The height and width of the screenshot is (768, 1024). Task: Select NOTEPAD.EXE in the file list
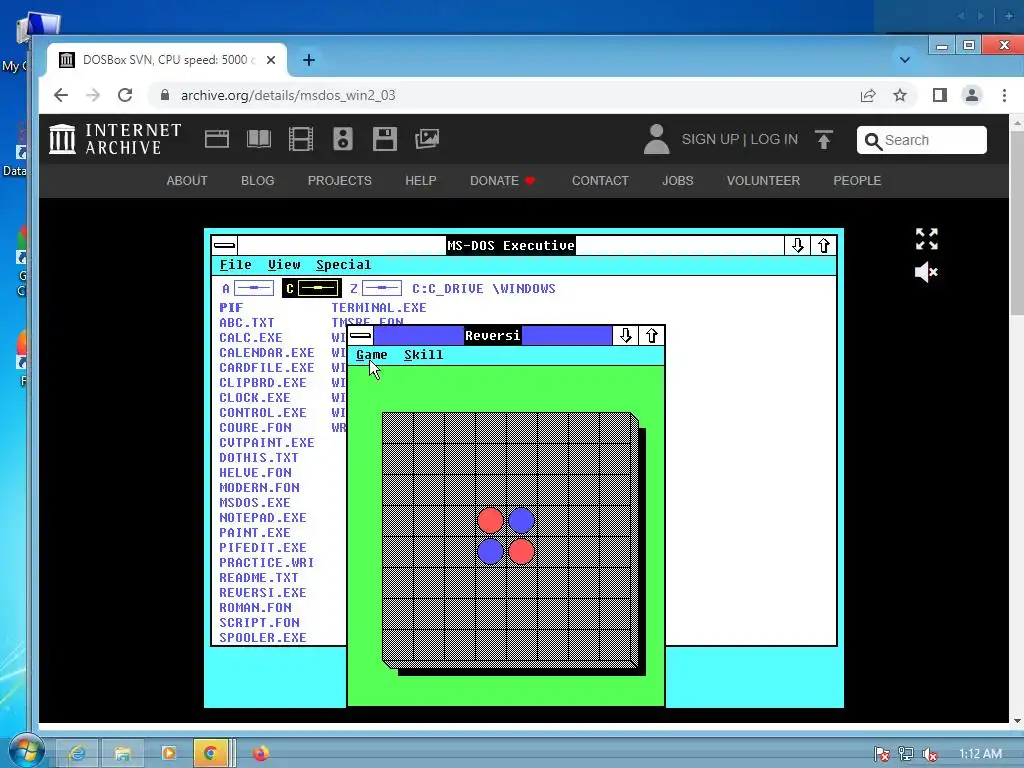point(263,517)
